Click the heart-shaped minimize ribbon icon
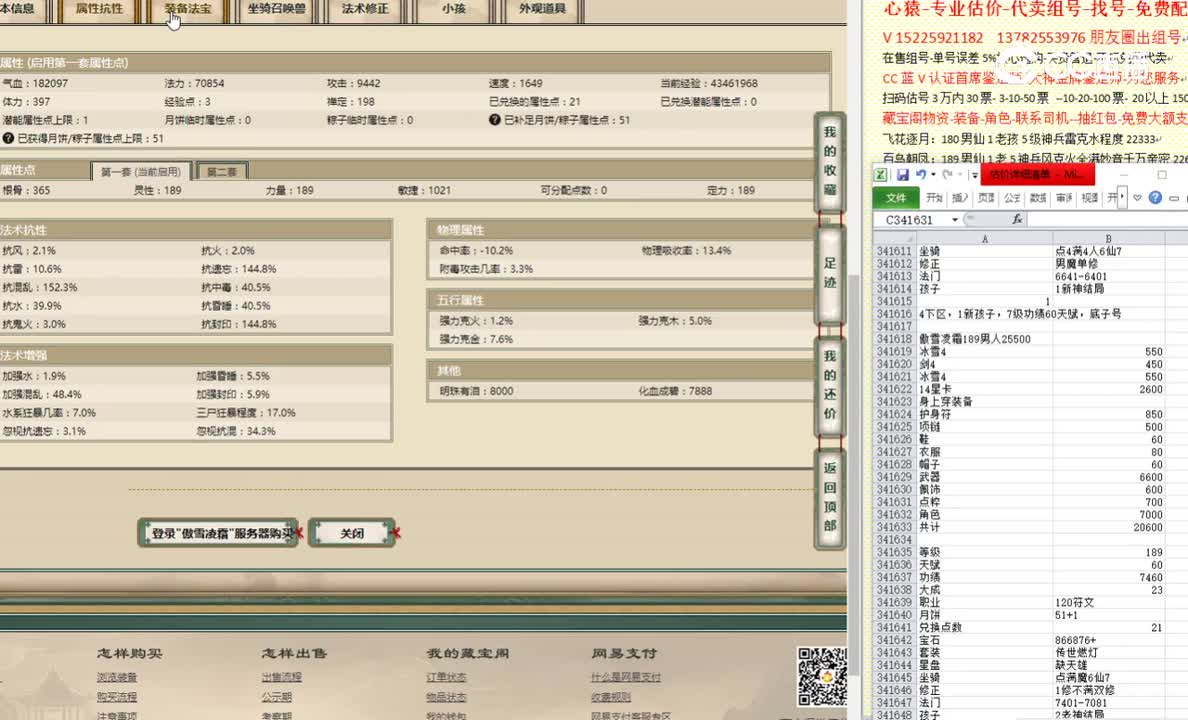This screenshot has width=1188, height=720. (x=1137, y=198)
